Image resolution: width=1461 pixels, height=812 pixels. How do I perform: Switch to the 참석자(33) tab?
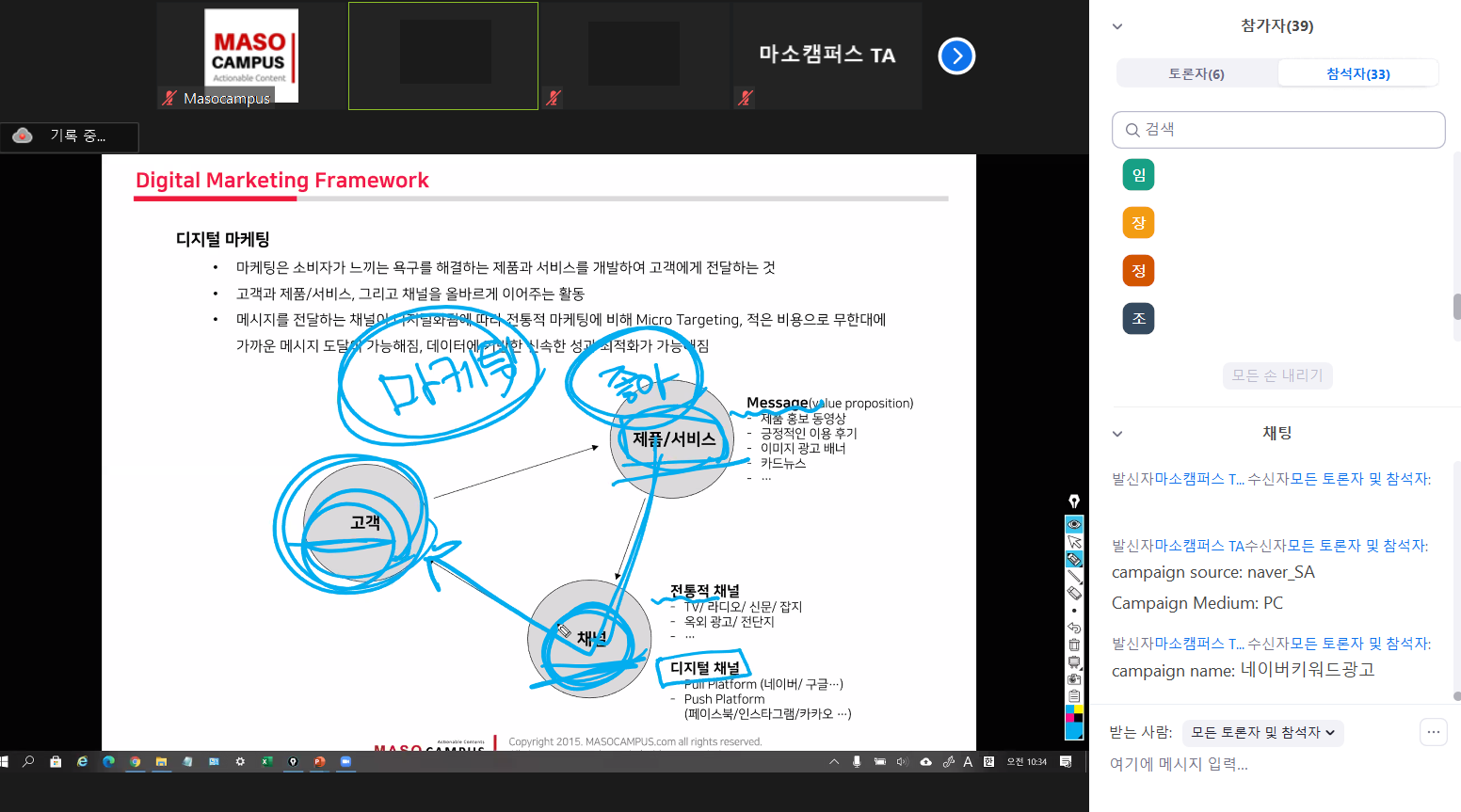1357,73
